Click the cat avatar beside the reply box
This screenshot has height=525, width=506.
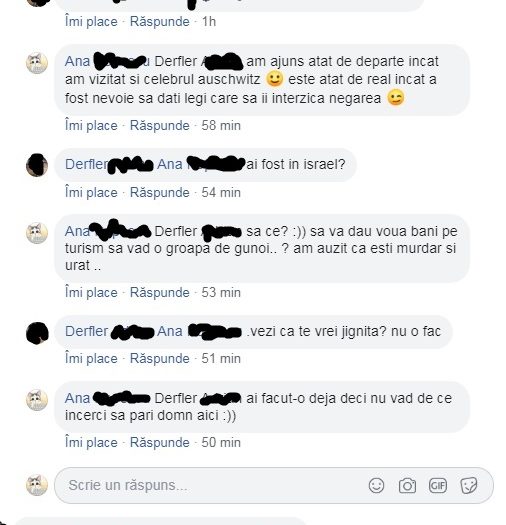(37, 485)
